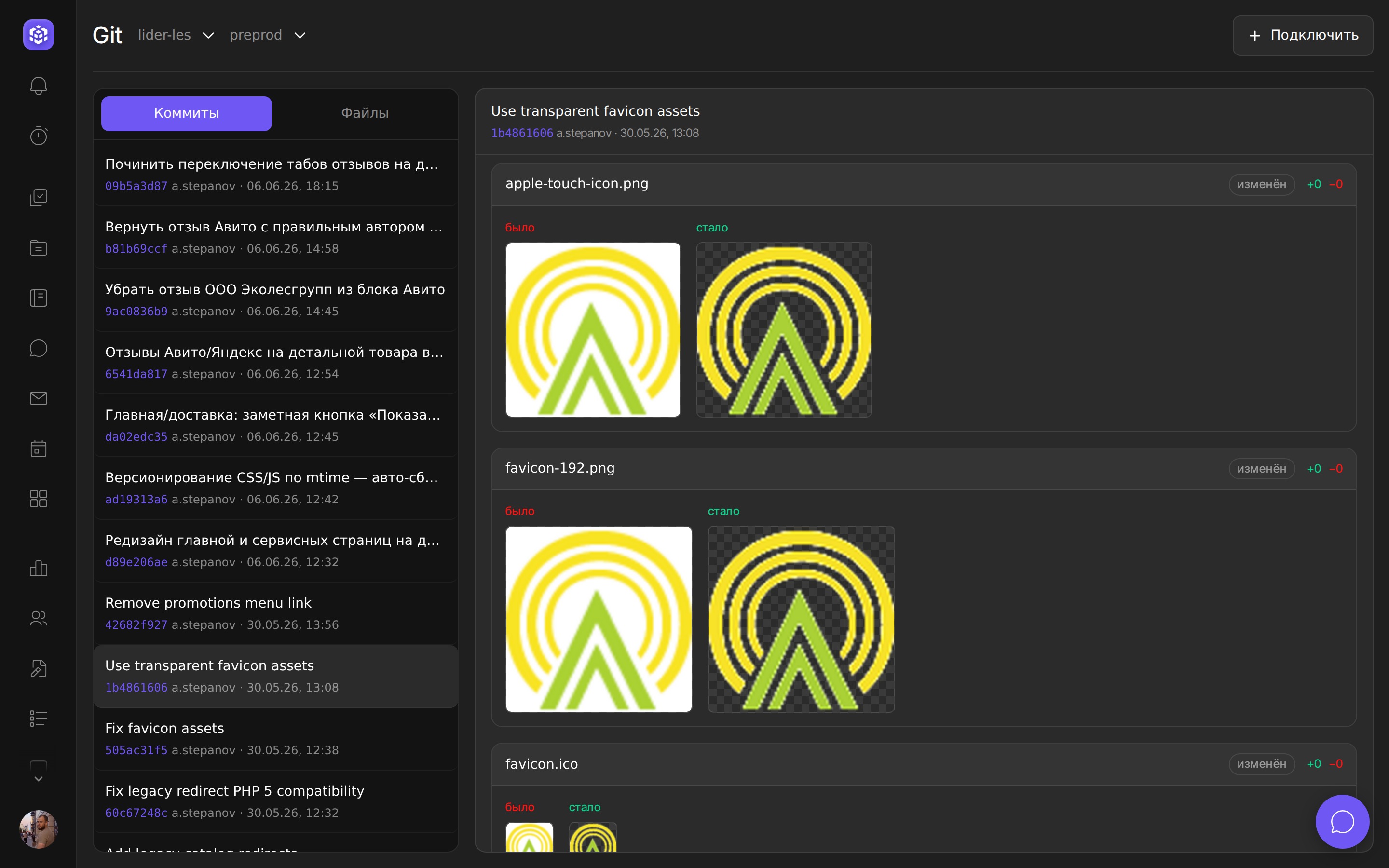The image size is (1389, 868).
Task: Open the стало image of apple-touch-icon.png
Action: (783, 329)
